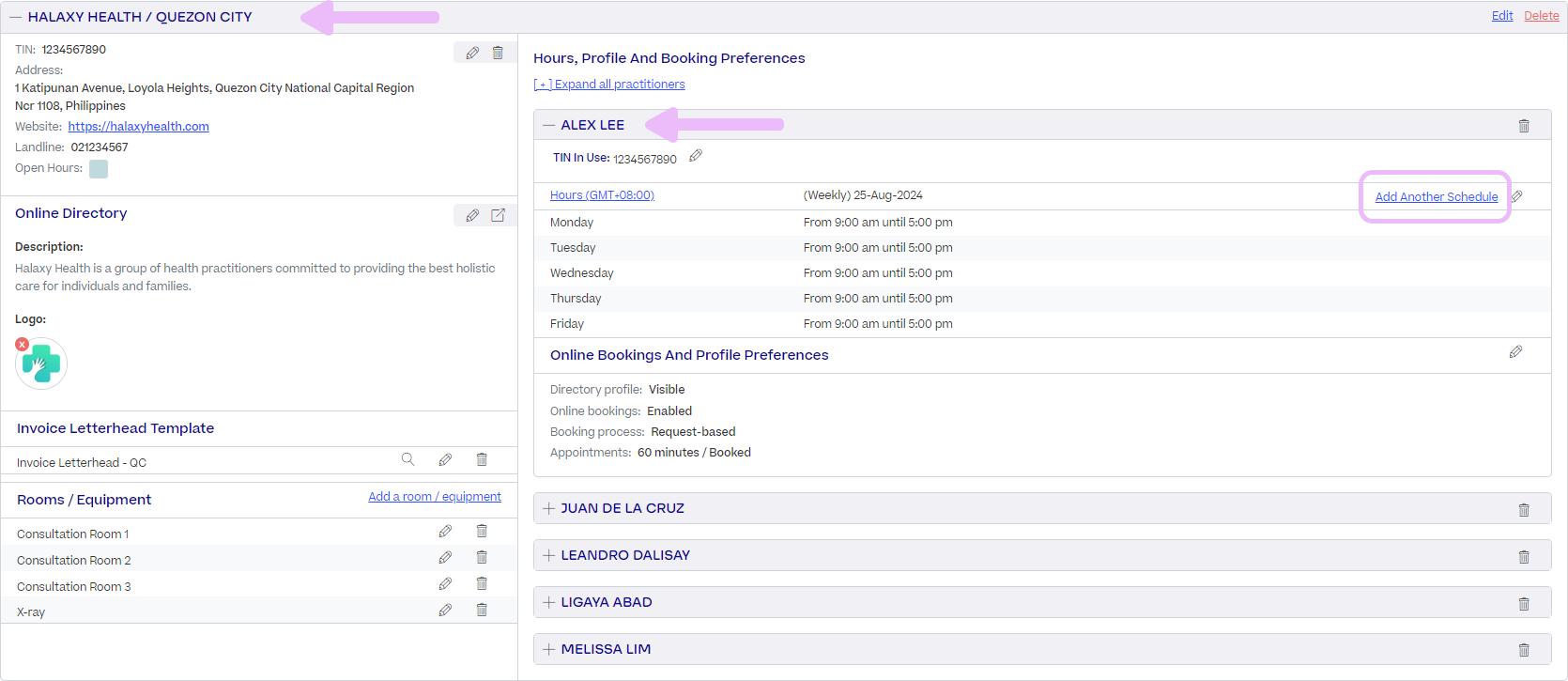Remove Melissa Lim trash icon
This screenshot has width=1568, height=681.
pos(1524,650)
